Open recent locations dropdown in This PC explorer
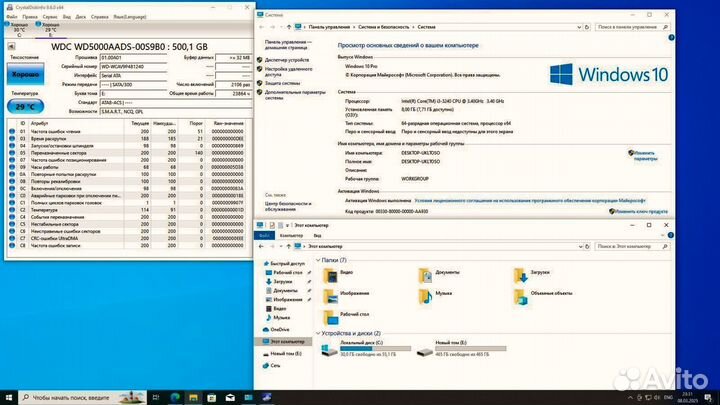720x405 pixels. [281, 247]
